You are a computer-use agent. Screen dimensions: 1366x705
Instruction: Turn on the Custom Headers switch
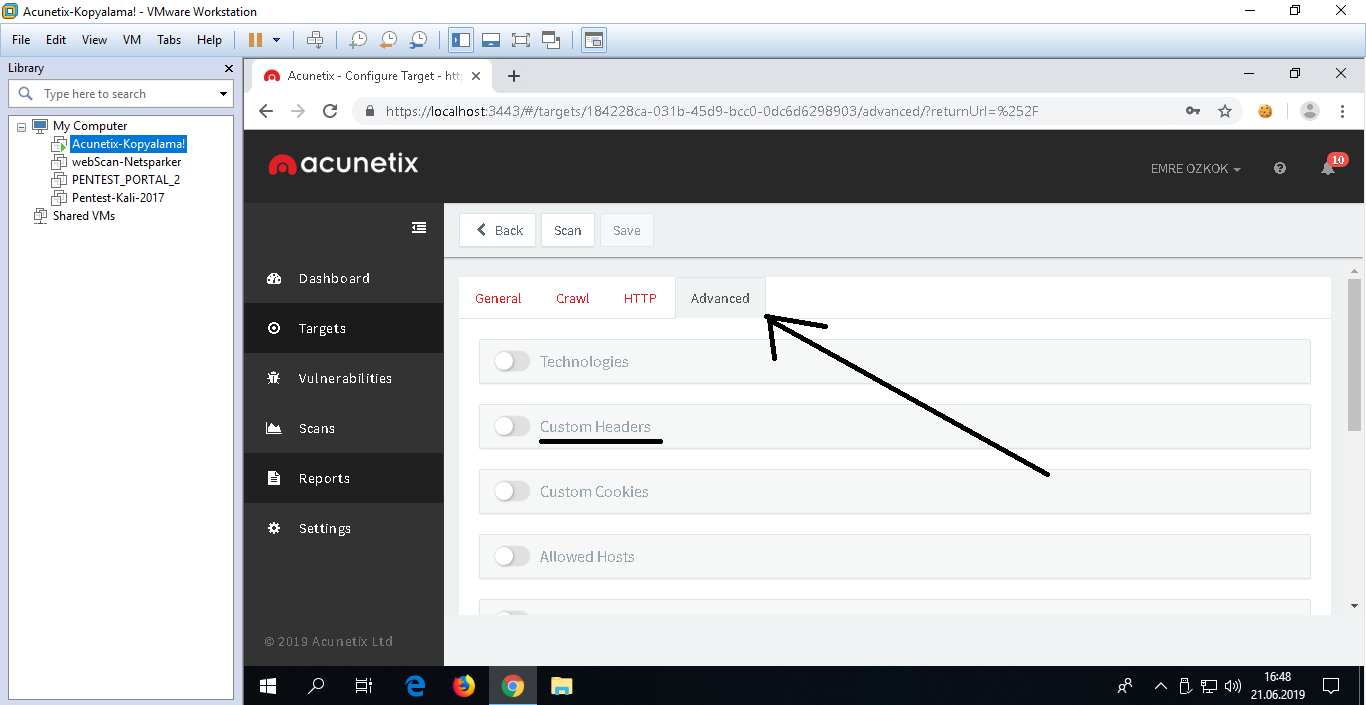(x=512, y=426)
